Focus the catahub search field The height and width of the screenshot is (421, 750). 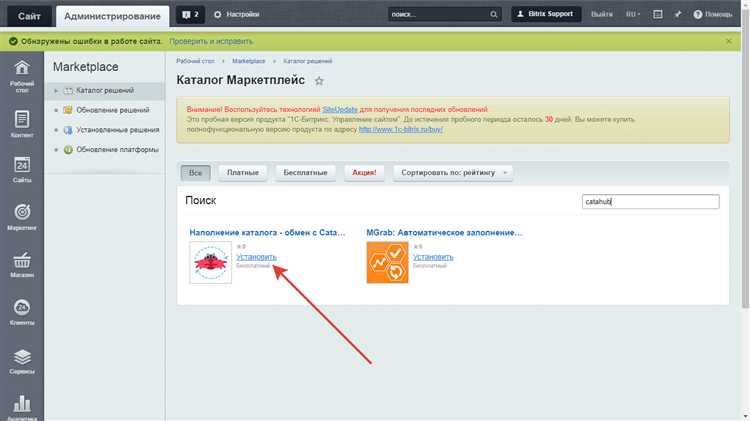(651, 201)
